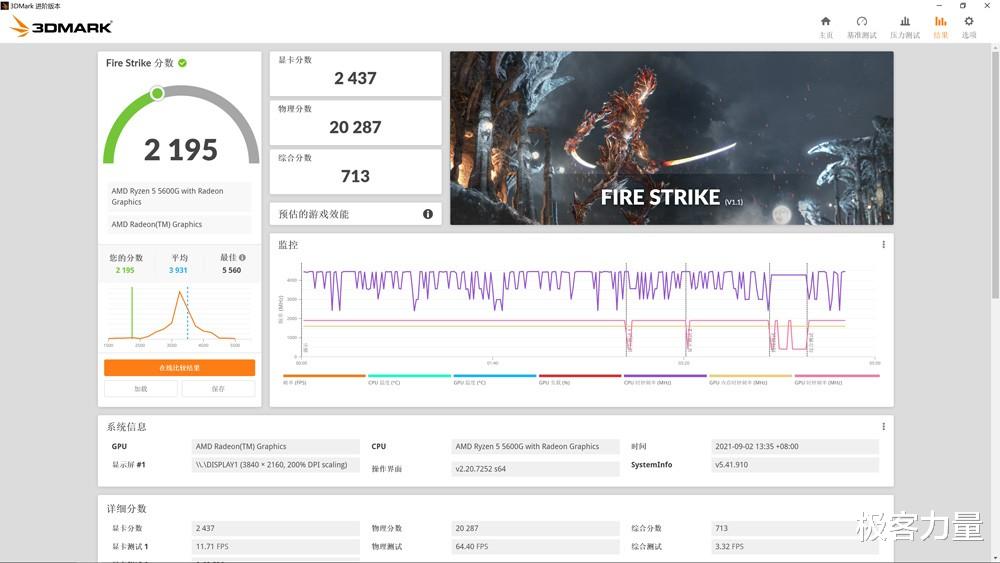Click the 详细分数 物理分数 value 20 287
The width and height of the screenshot is (1000, 563).
tap(535, 528)
